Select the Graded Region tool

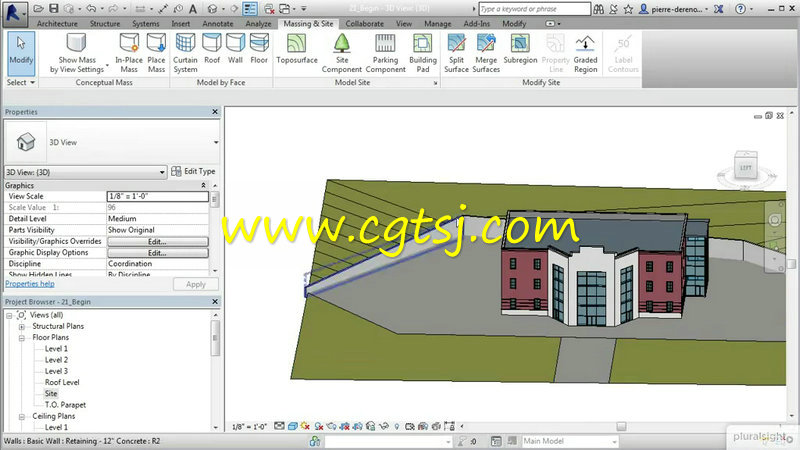[x=585, y=53]
